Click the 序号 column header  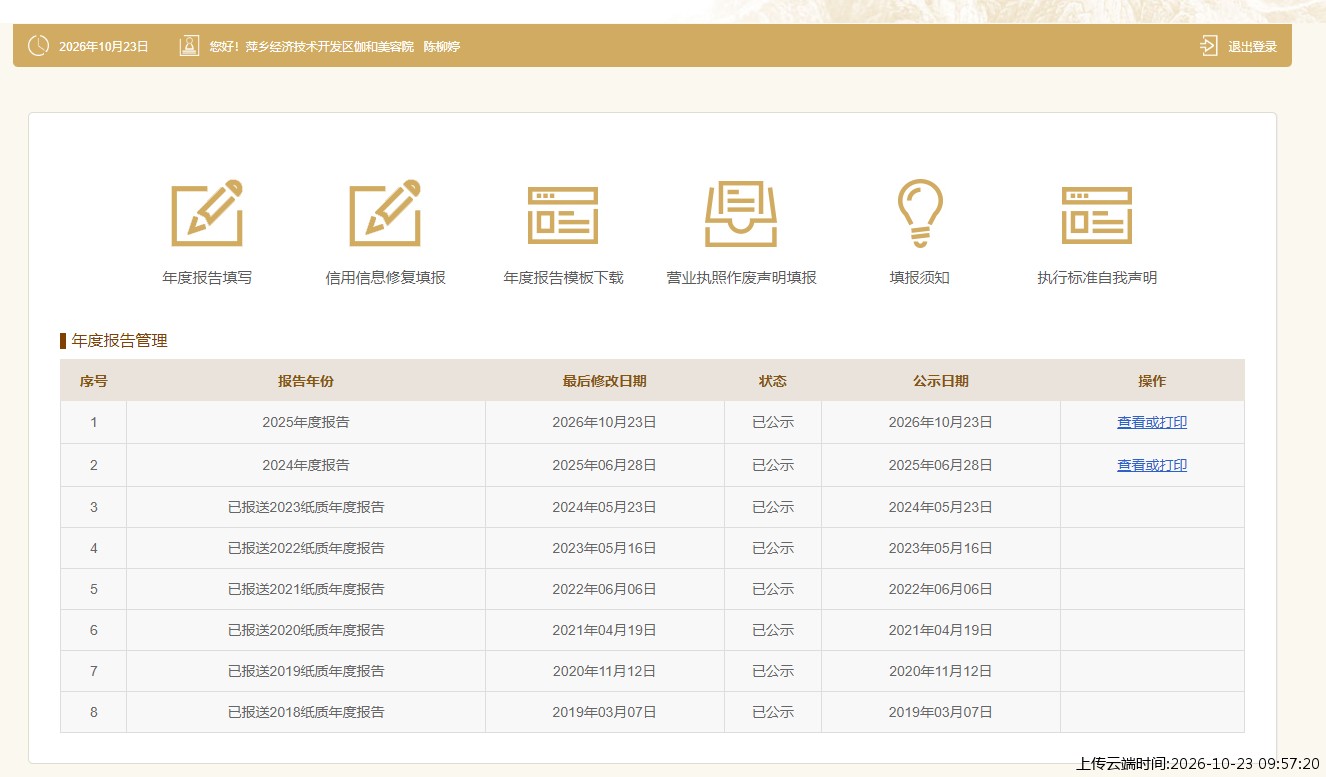[94, 381]
